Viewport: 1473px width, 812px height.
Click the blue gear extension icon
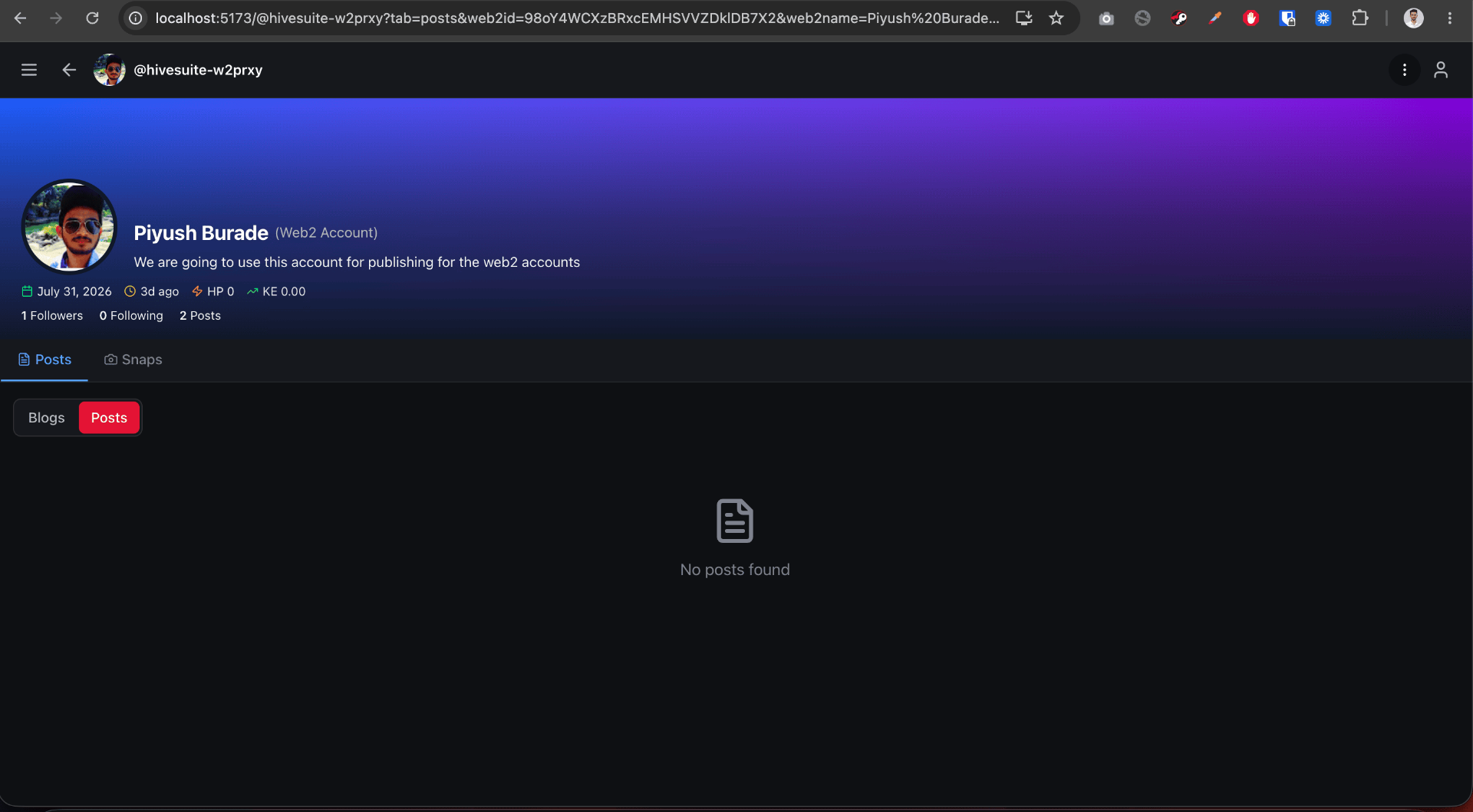click(x=1323, y=18)
